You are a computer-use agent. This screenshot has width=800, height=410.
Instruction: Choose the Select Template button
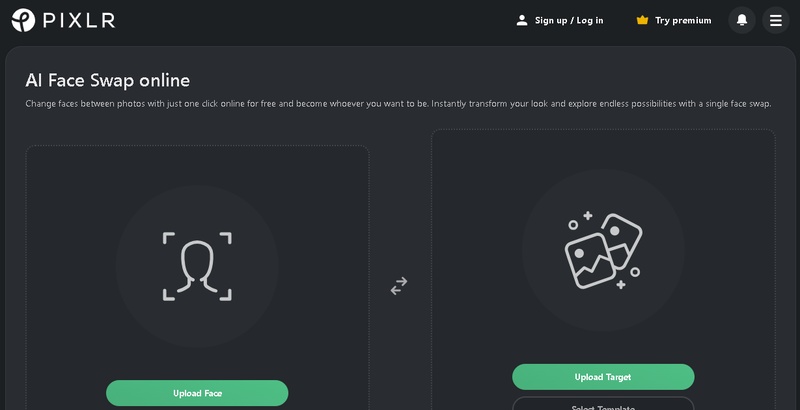[603, 405]
